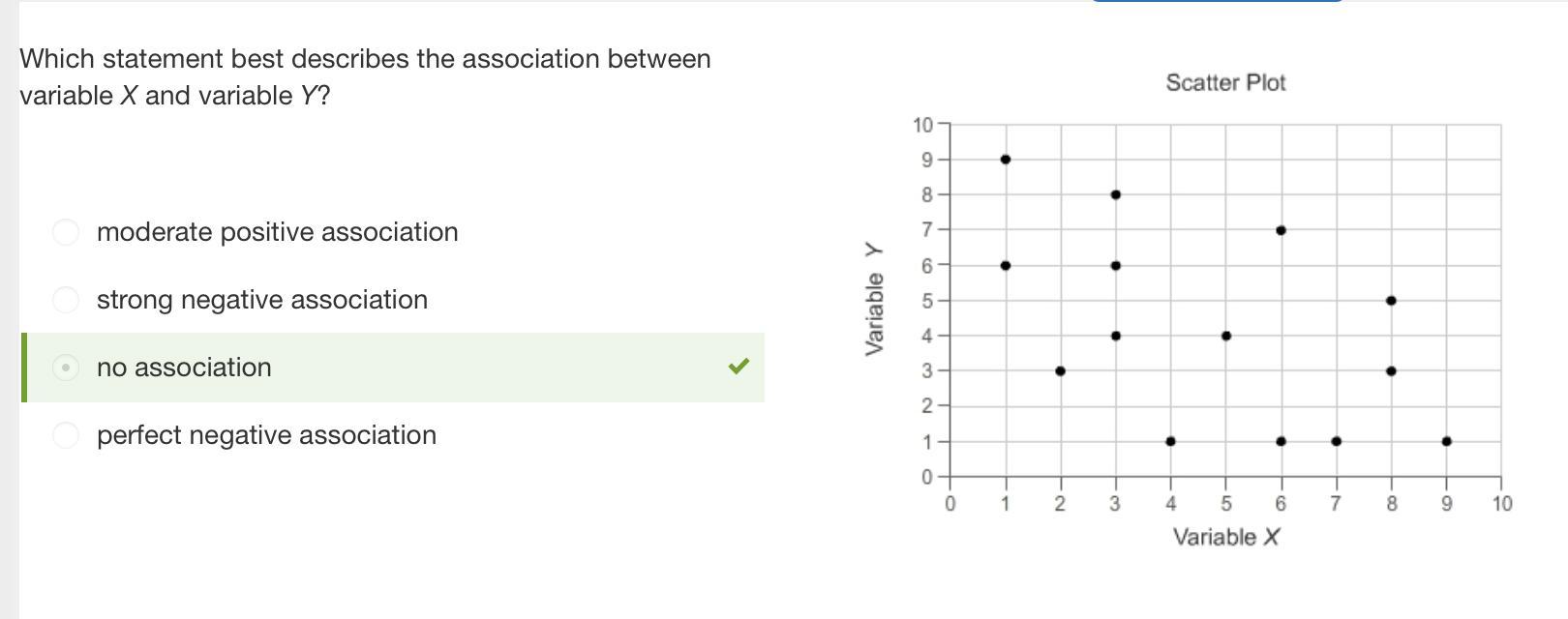This screenshot has height=619, width=1568.
Task: Click the 'Variable X' axis label
Action: [1225, 537]
